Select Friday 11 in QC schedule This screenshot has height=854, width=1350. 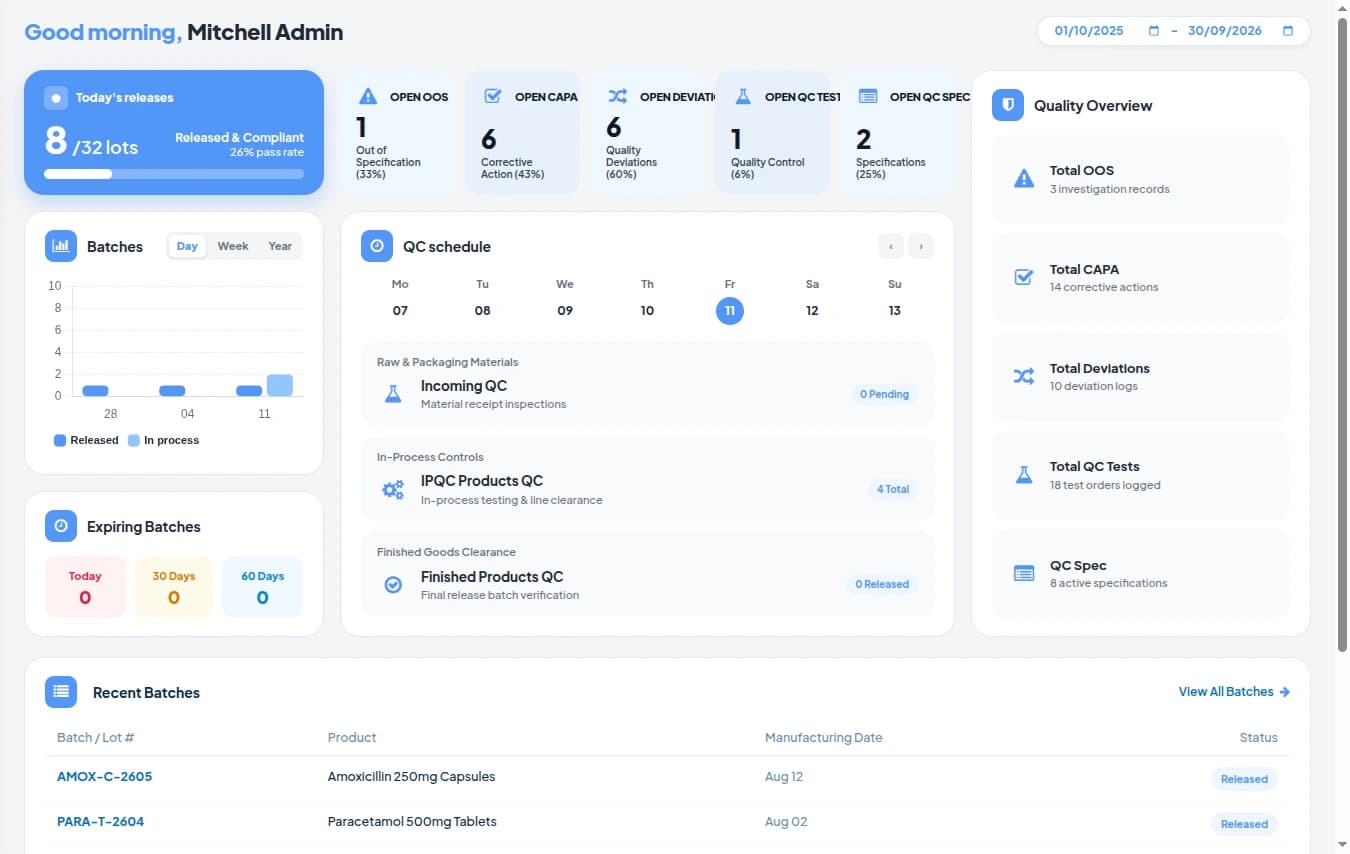coord(730,310)
